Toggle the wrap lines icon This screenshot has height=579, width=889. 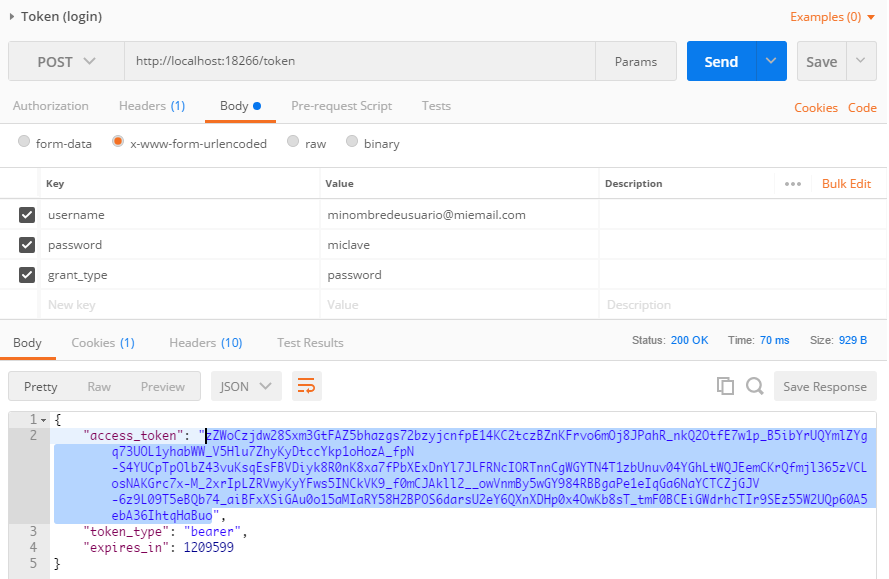click(306, 386)
